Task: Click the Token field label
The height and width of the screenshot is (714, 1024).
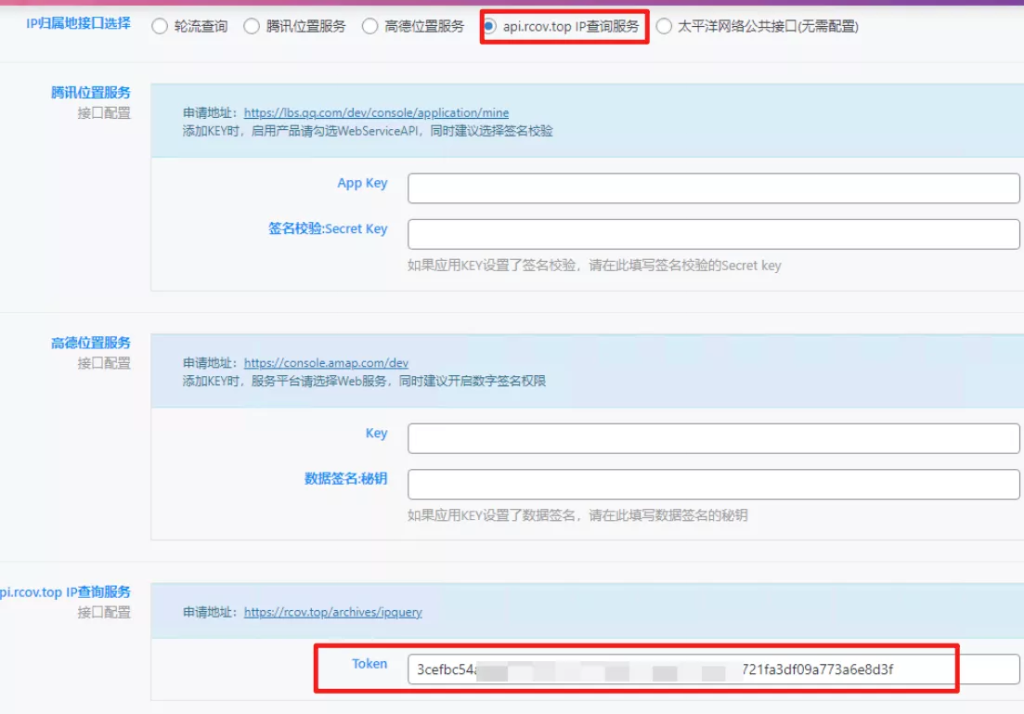Action: tap(370, 664)
